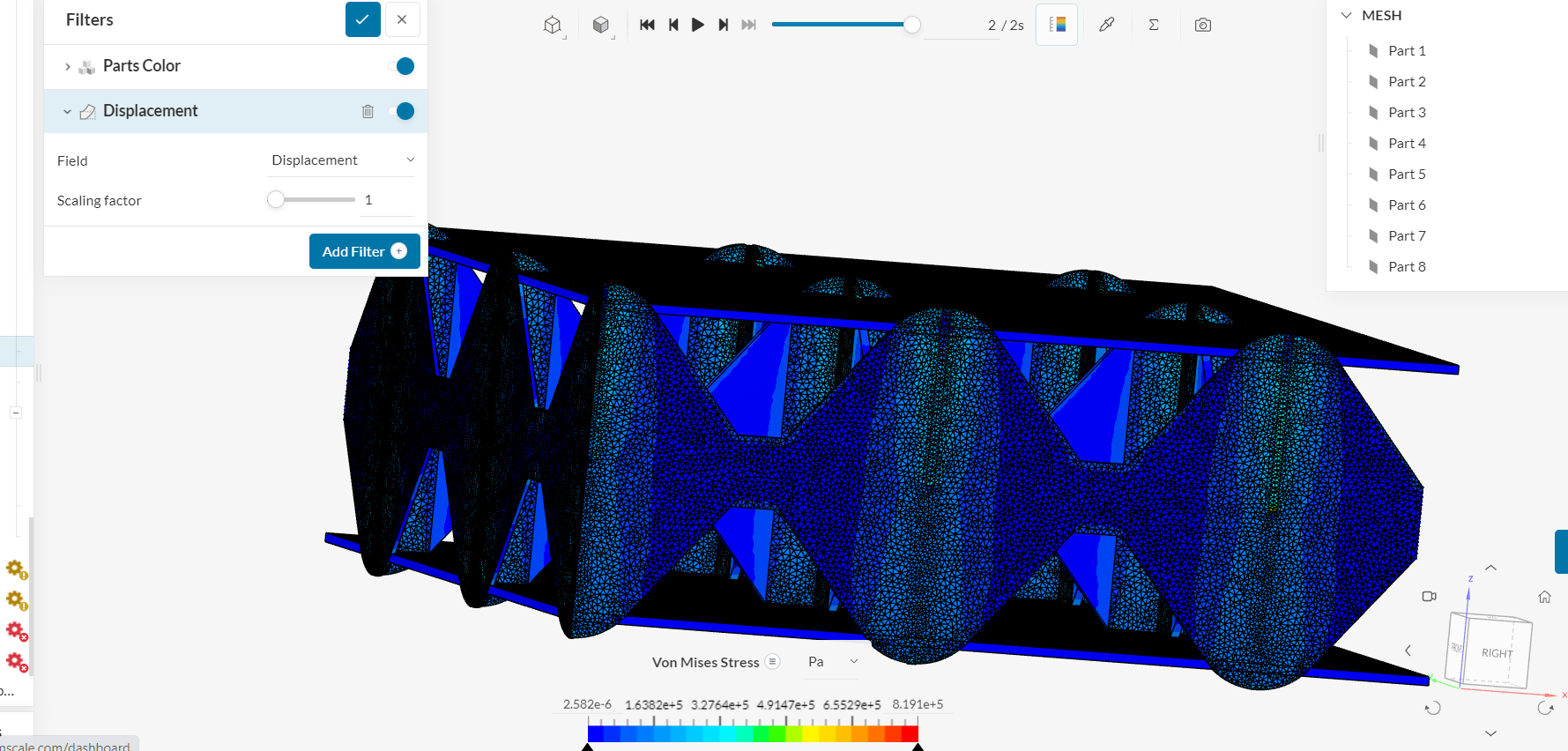Open the Field Displacement dropdown
1568x751 pixels.
point(342,160)
